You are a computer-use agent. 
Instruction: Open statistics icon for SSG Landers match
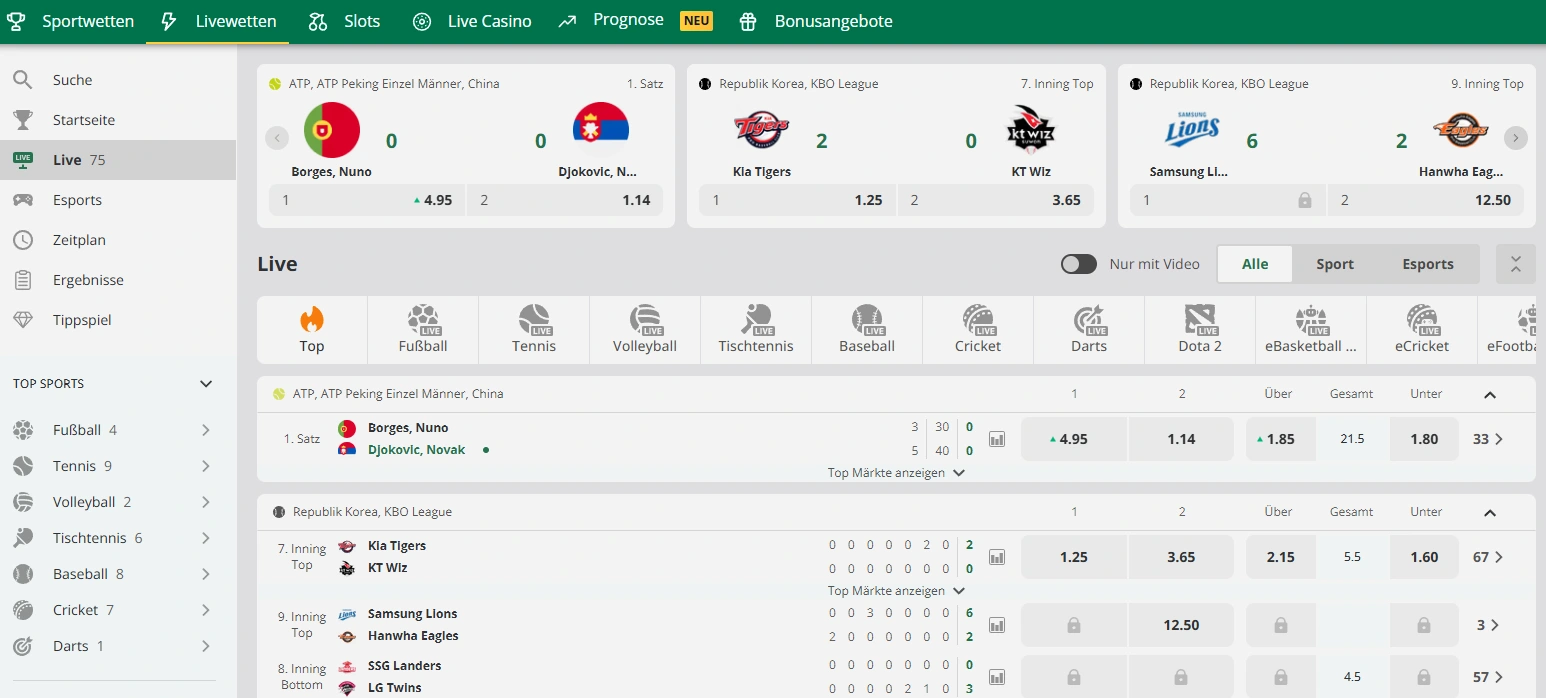[997, 677]
